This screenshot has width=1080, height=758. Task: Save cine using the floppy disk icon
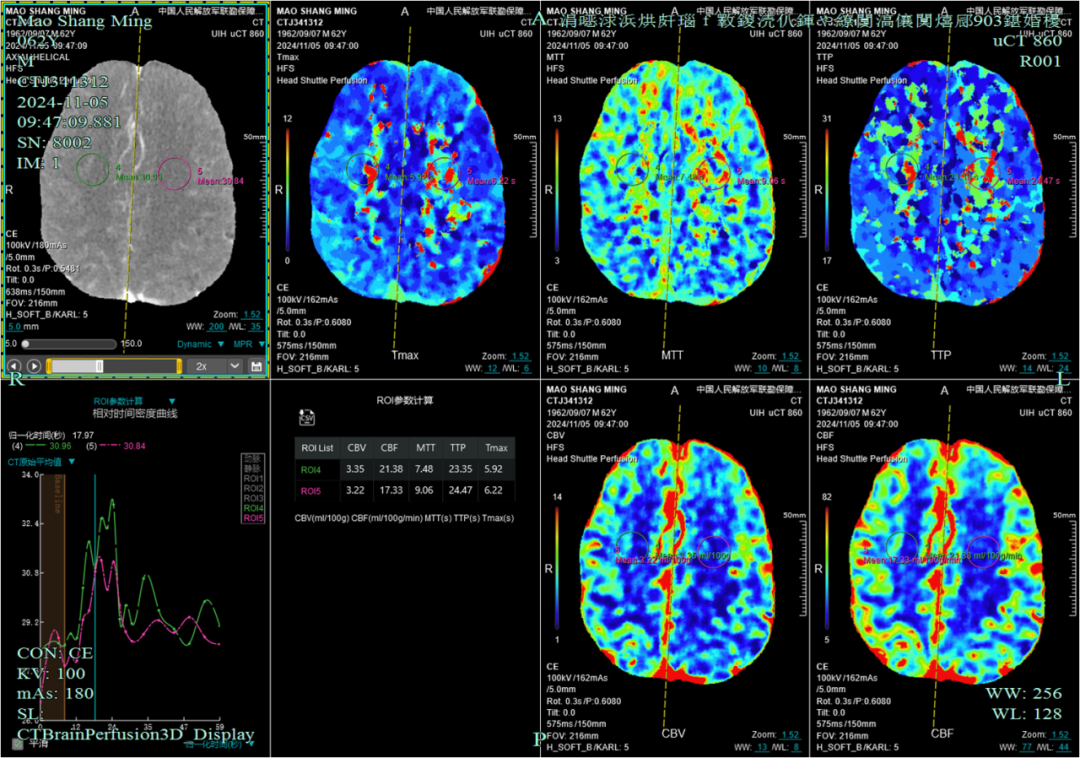[x=256, y=366]
